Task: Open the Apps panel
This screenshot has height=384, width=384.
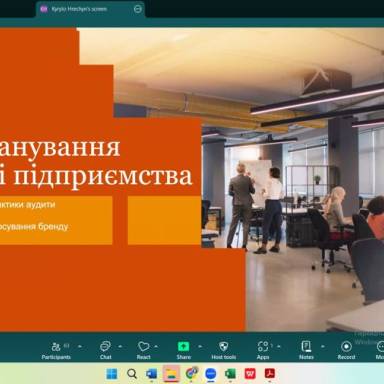Action: click(x=263, y=350)
